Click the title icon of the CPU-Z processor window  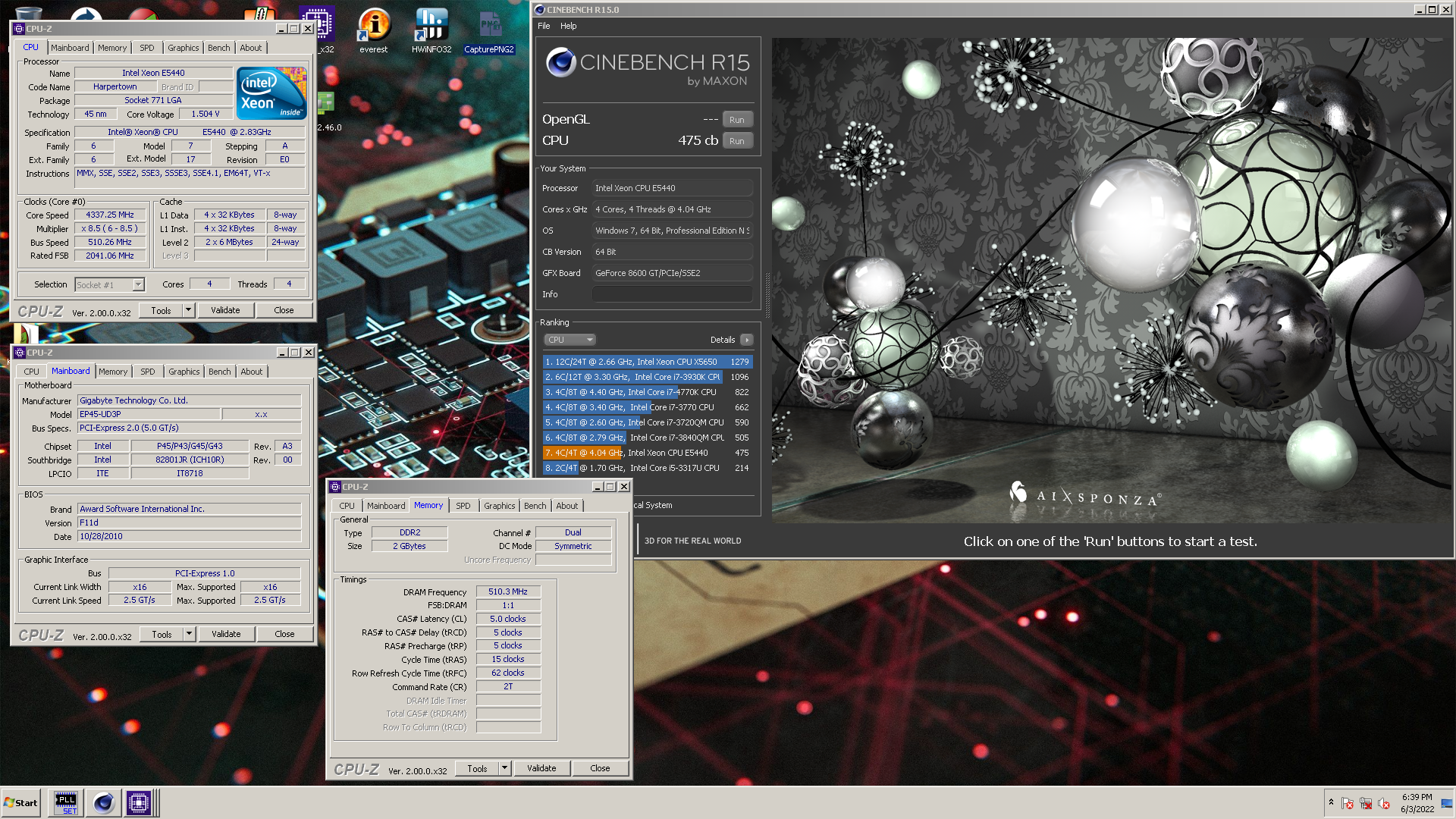(x=19, y=29)
